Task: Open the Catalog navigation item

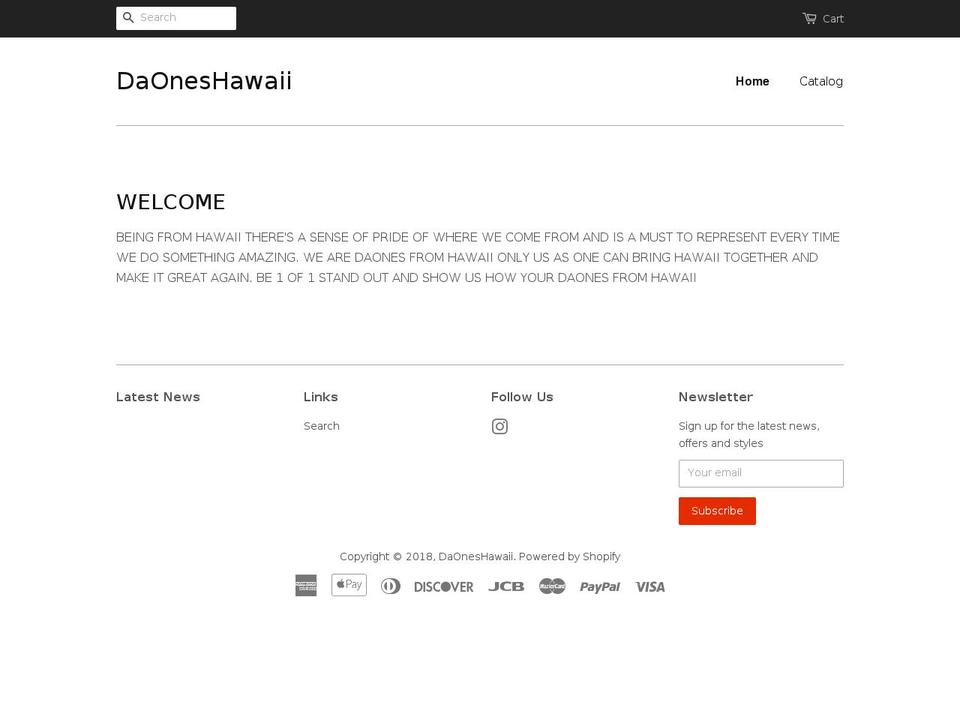Action: coord(821,81)
